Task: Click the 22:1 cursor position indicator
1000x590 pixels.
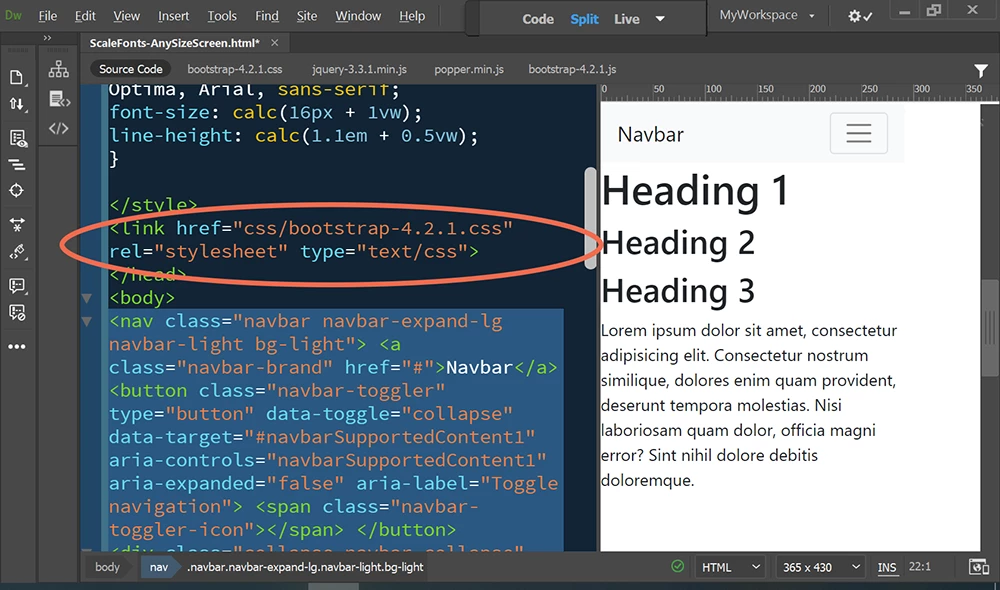Action: (x=920, y=566)
